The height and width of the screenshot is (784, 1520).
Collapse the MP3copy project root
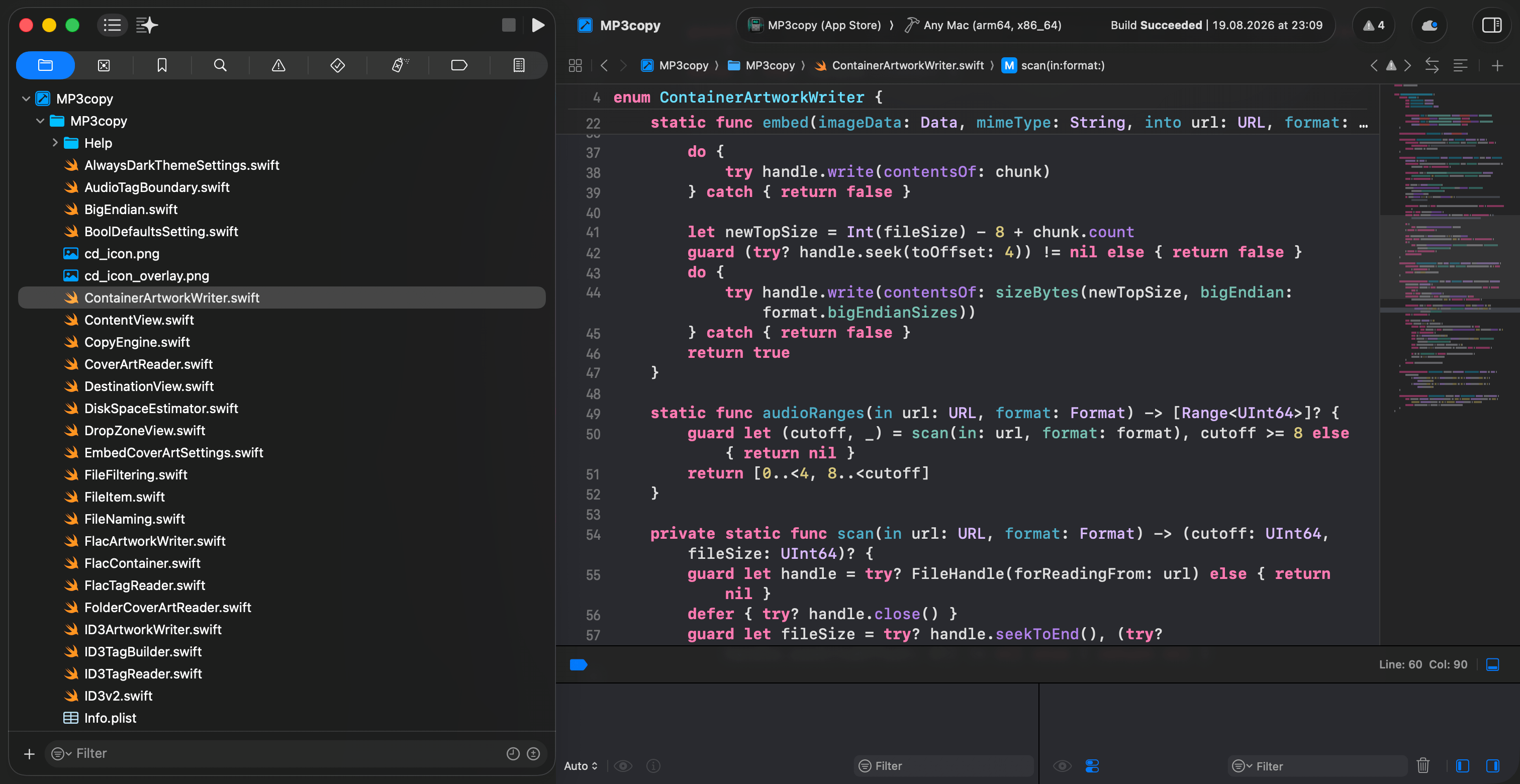click(26, 99)
